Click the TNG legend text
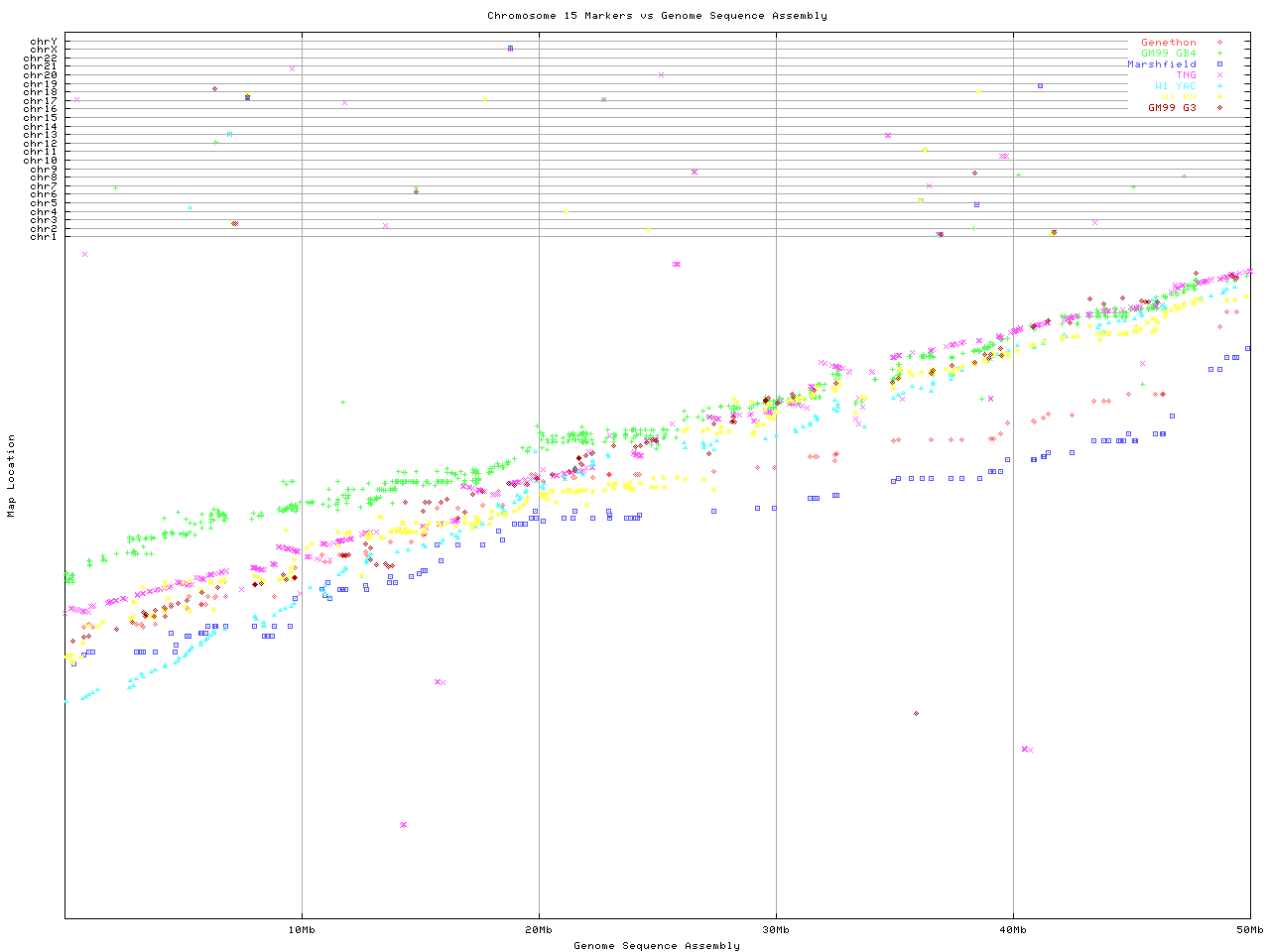1270x952 pixels. (1186, 75)
